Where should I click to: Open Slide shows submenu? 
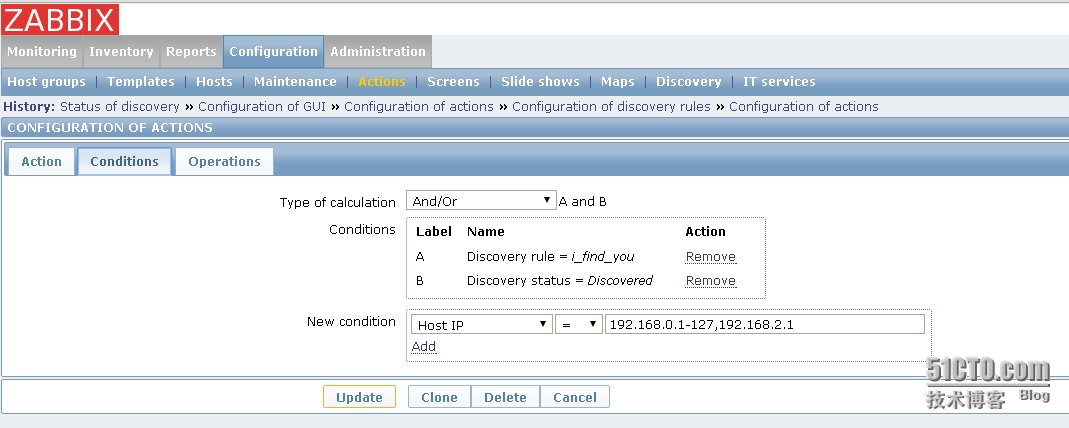coord(540,82)
